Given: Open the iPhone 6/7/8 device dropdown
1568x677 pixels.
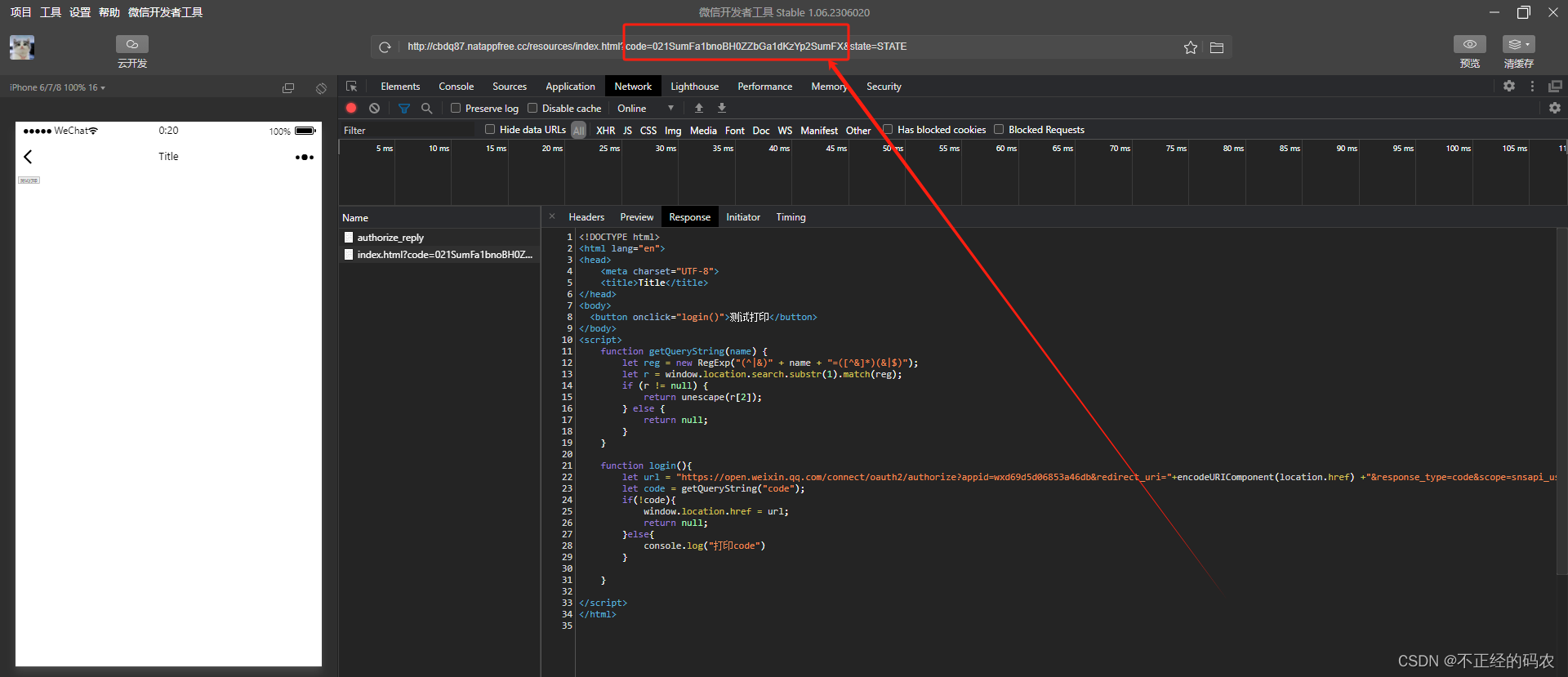Looking at the screenshot, I should pyautogui.click(x=57, y=87).
